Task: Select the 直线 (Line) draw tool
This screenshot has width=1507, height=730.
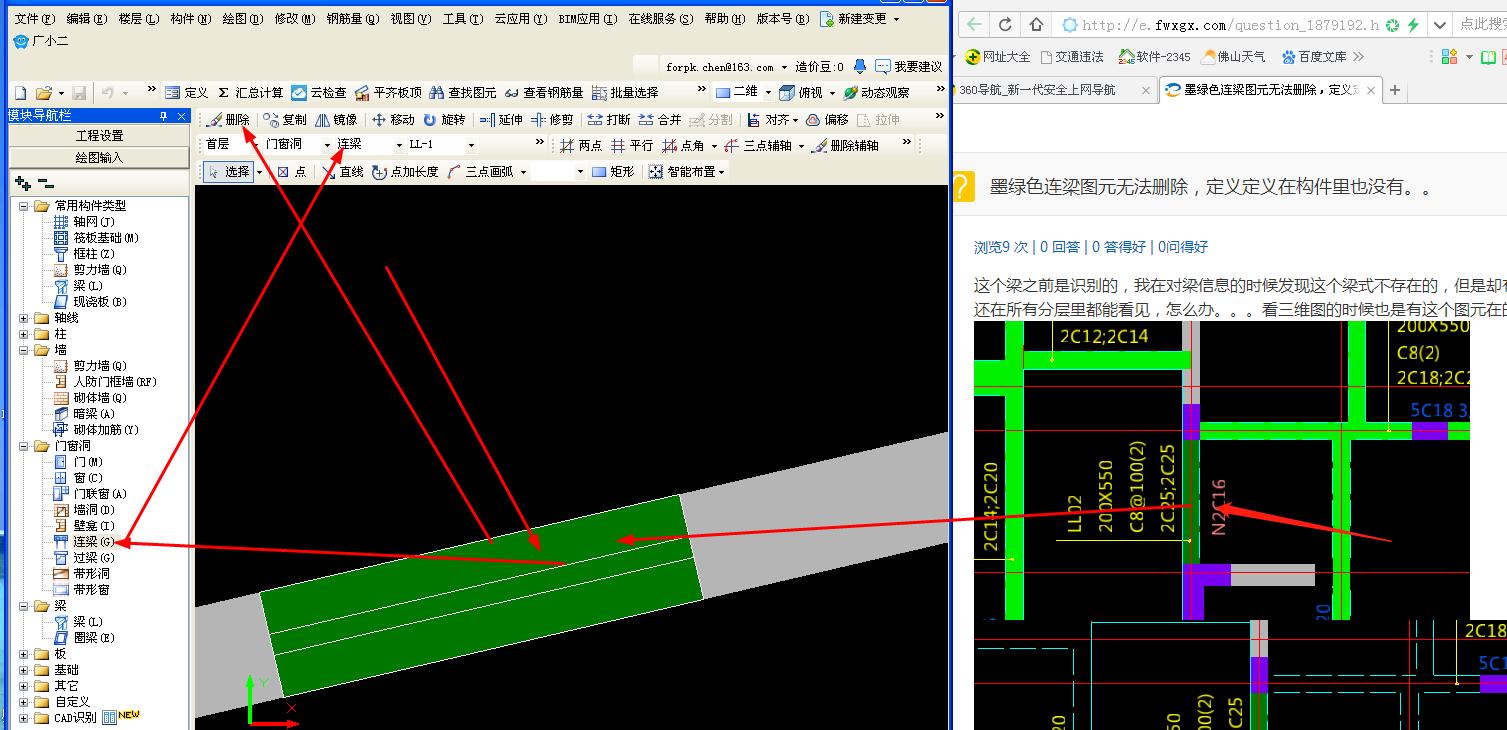Action: tap(342, 172)
